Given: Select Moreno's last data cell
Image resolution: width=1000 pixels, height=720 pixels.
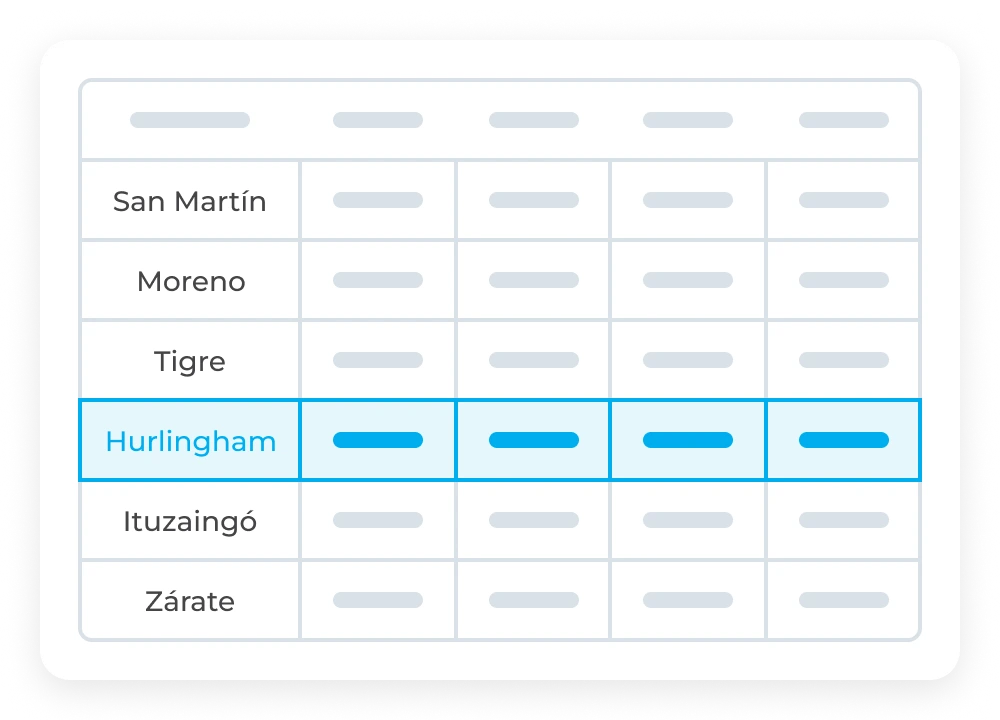Looking at the screenshot, I should (x=843, y=280).
